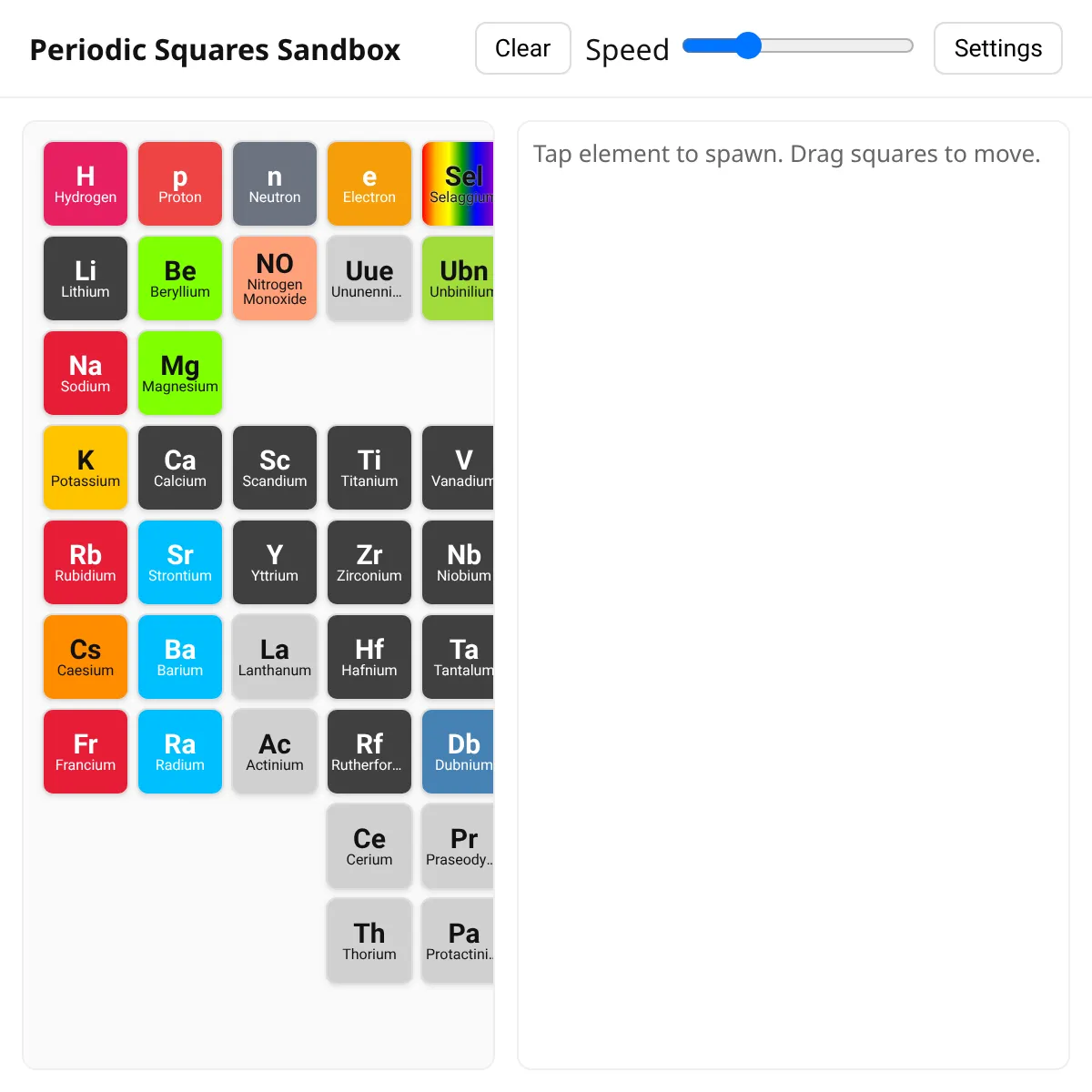Screen dimensions: 1092x1092
Task: Click the yellow Potassium tile
Action: point(86,468)
